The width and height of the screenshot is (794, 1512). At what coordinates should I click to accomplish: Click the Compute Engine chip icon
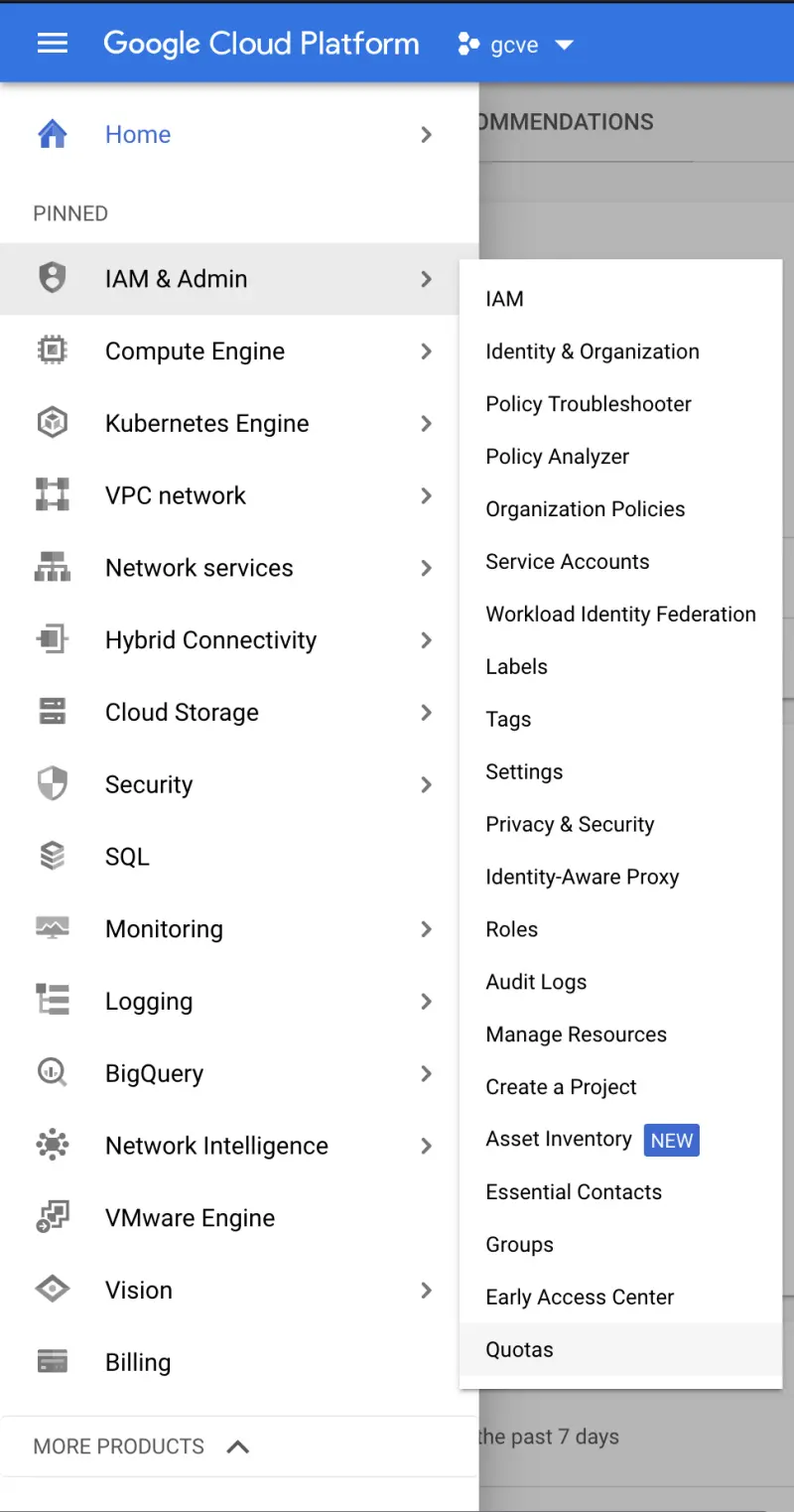(52, 351)
